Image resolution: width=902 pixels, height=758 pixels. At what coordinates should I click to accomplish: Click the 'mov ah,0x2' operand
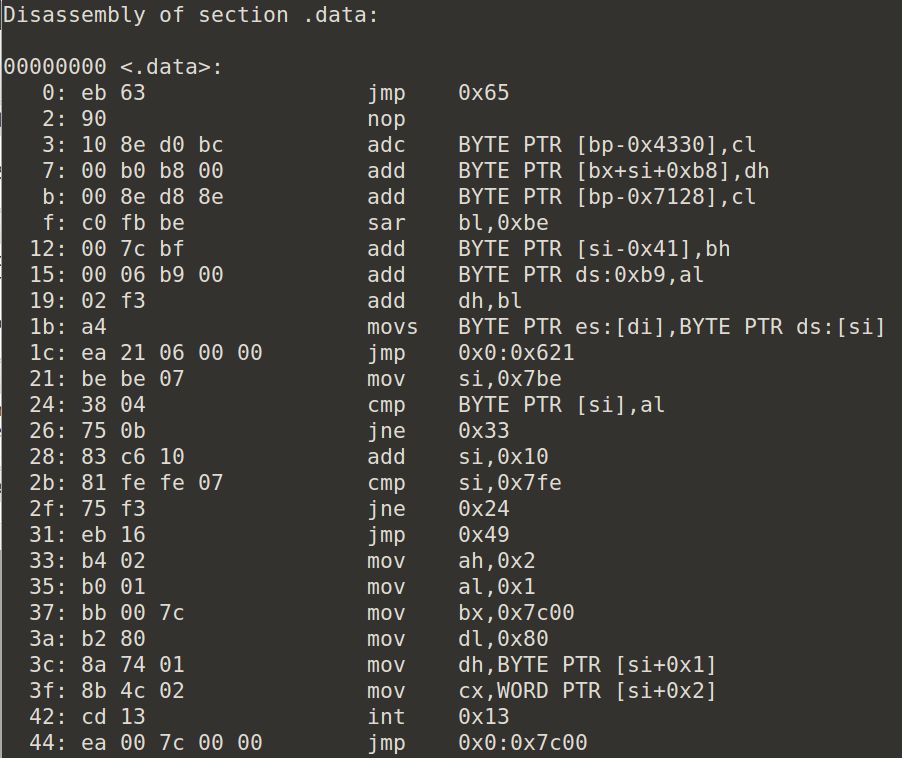[496, 561]
